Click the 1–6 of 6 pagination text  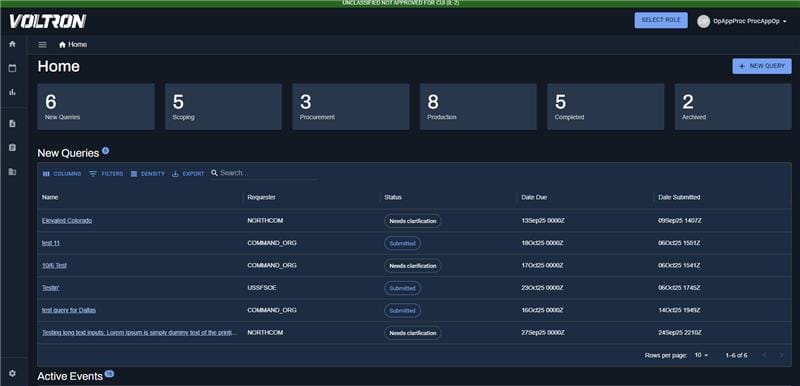point(736,355)
